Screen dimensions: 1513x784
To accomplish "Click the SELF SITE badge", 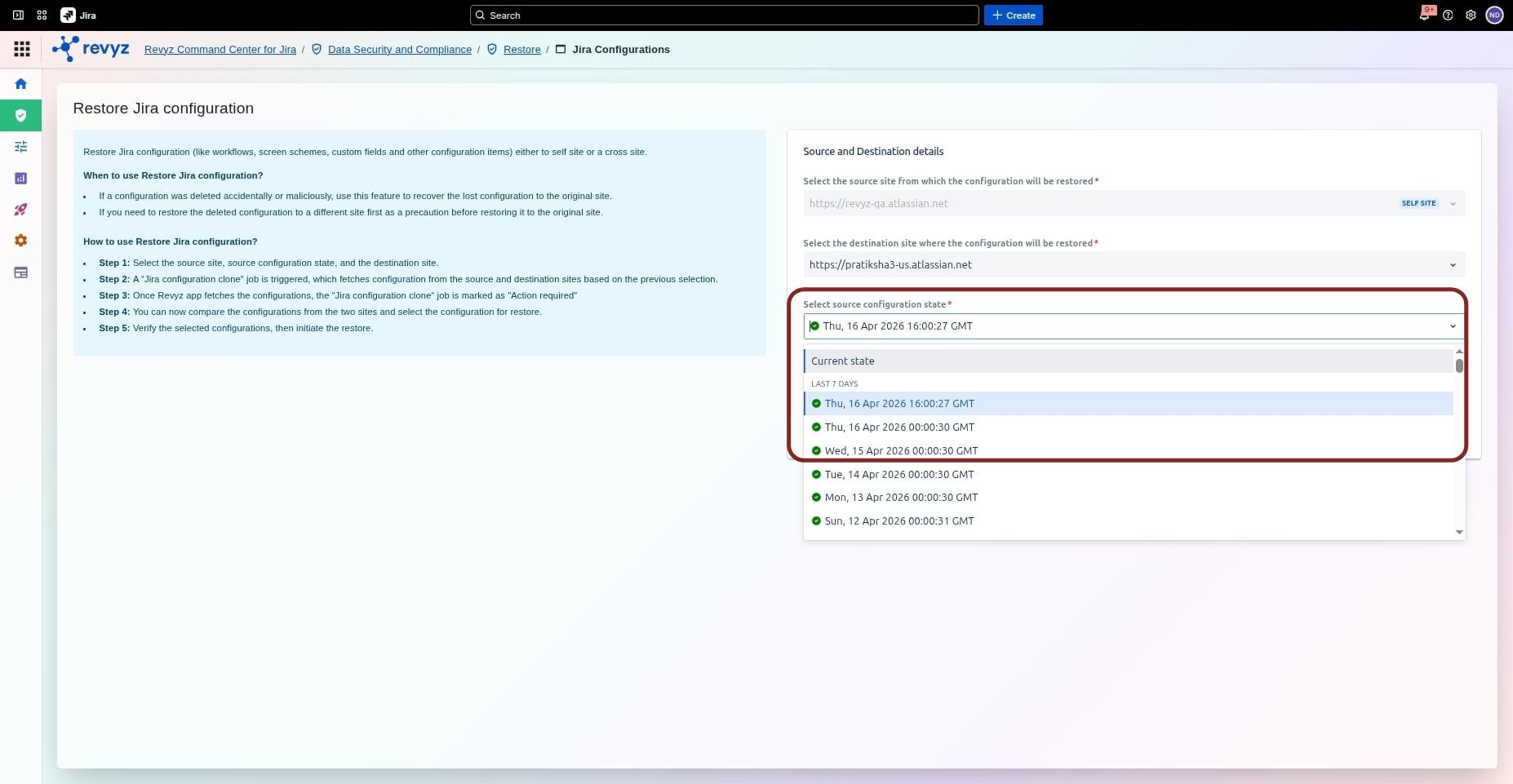I will tap(1418, 203).
